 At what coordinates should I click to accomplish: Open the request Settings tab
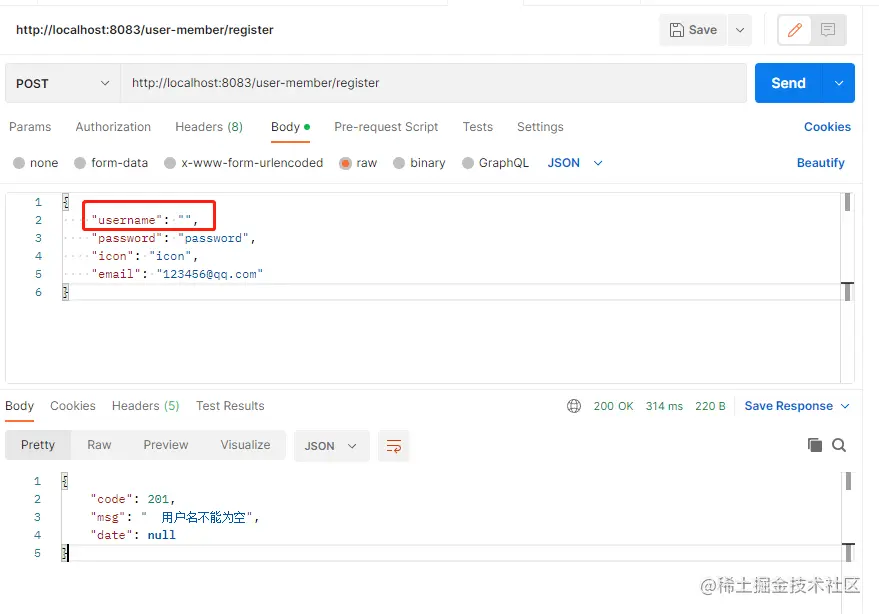[x=540, y=127]
